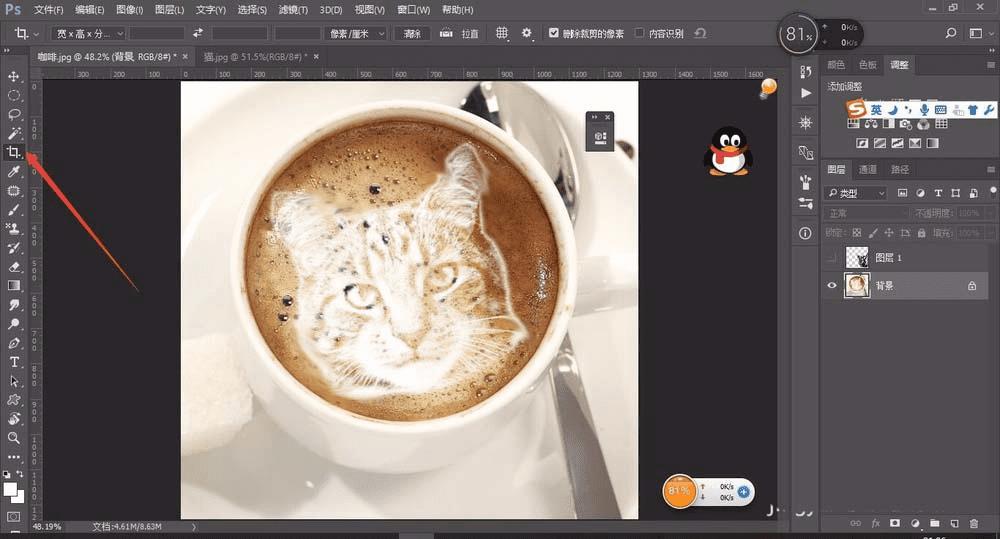This screenshot has width=1000, height=539.
Task: Filter layers by text type icon
Action: click(938, 193)
